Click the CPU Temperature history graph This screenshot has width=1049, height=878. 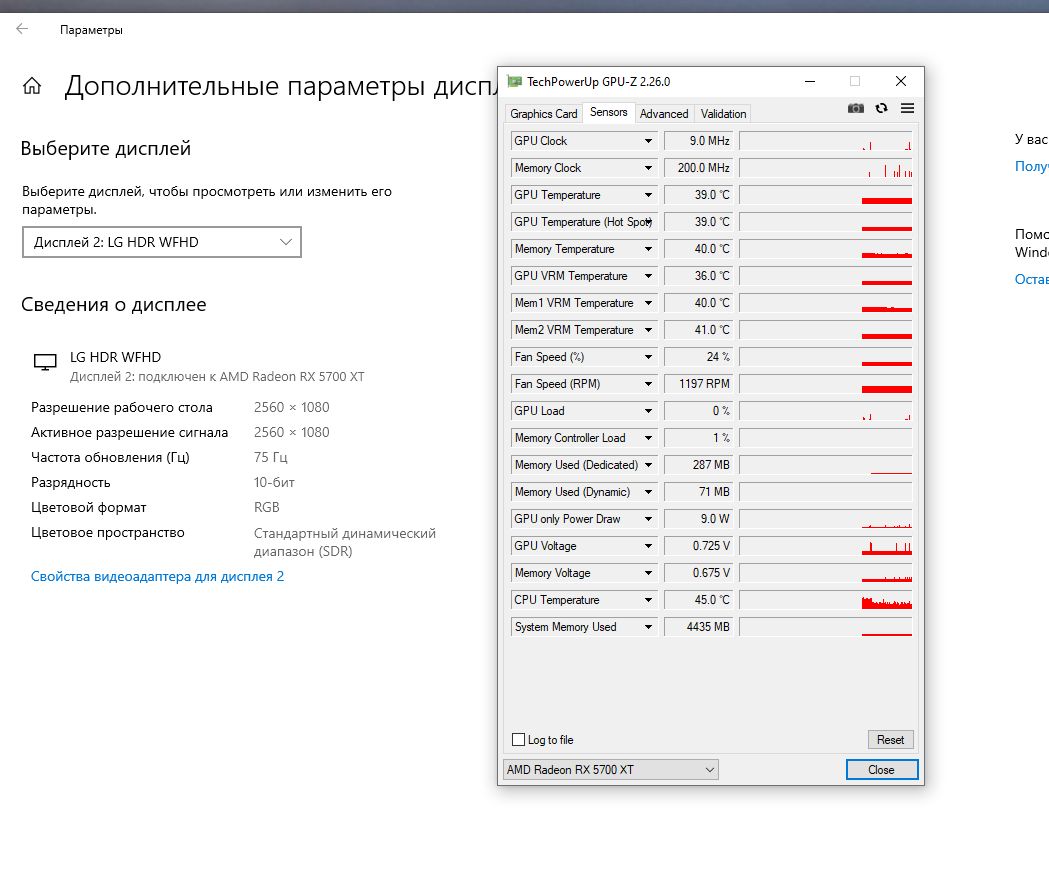tap(826, 600)
